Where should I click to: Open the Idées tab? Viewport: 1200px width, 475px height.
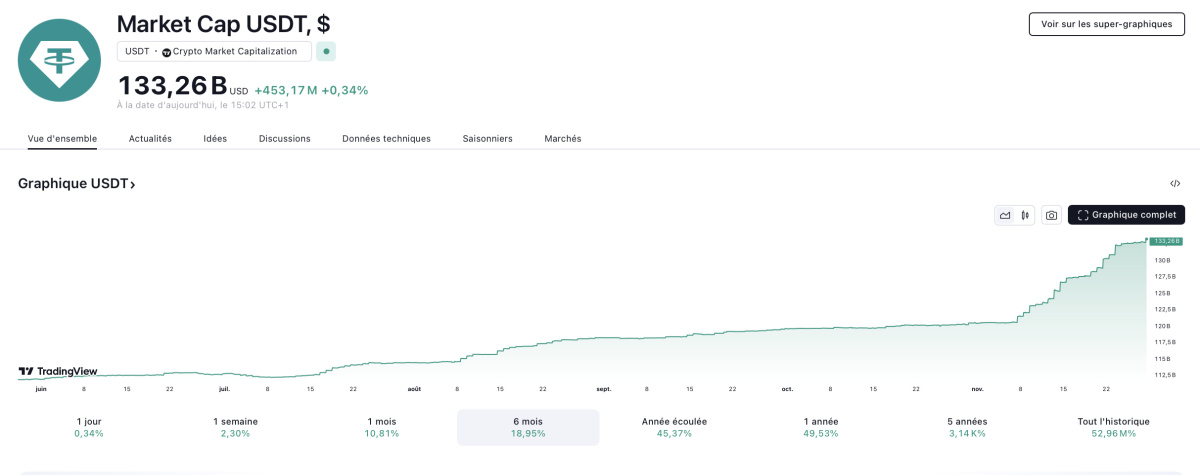point(215,138)
